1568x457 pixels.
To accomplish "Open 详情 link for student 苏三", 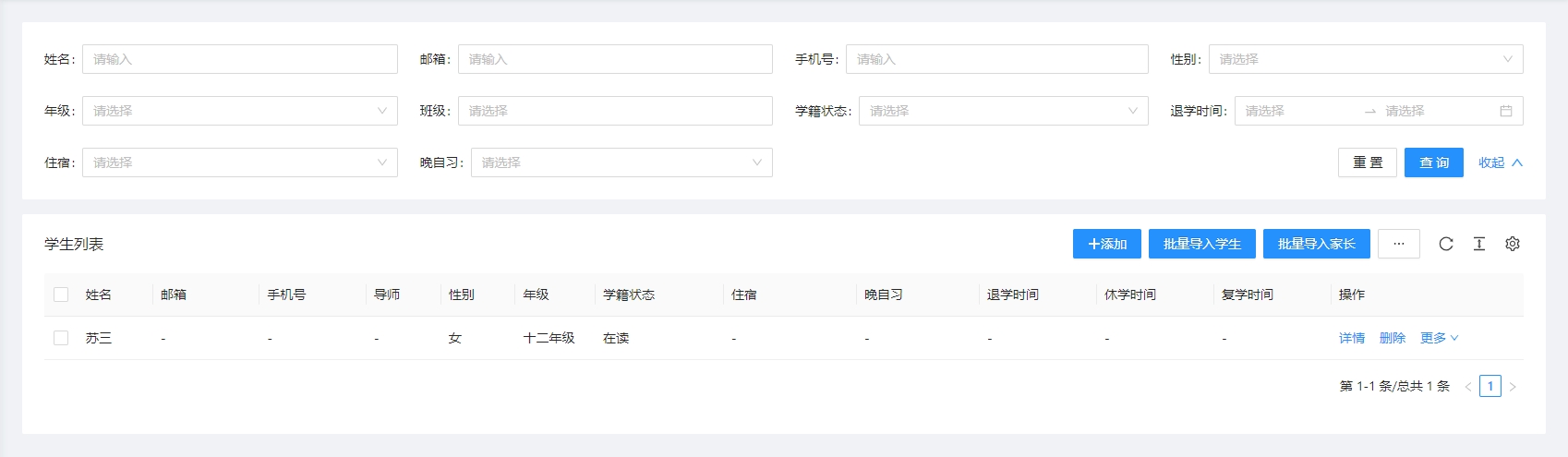I will (1351, 338).
